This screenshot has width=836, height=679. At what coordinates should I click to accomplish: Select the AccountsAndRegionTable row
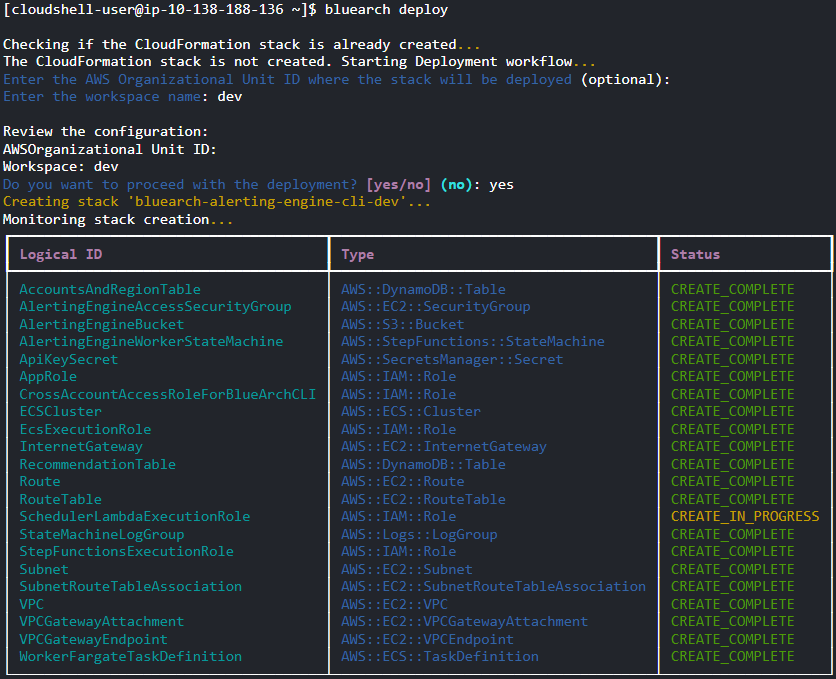[109, 289]
